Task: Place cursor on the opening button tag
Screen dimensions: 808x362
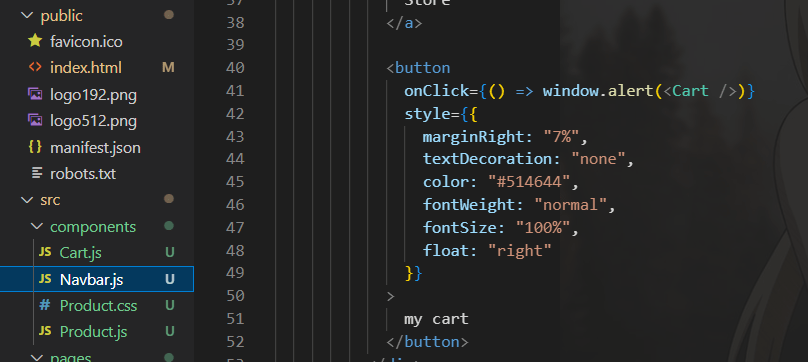Action: point(418,68)
